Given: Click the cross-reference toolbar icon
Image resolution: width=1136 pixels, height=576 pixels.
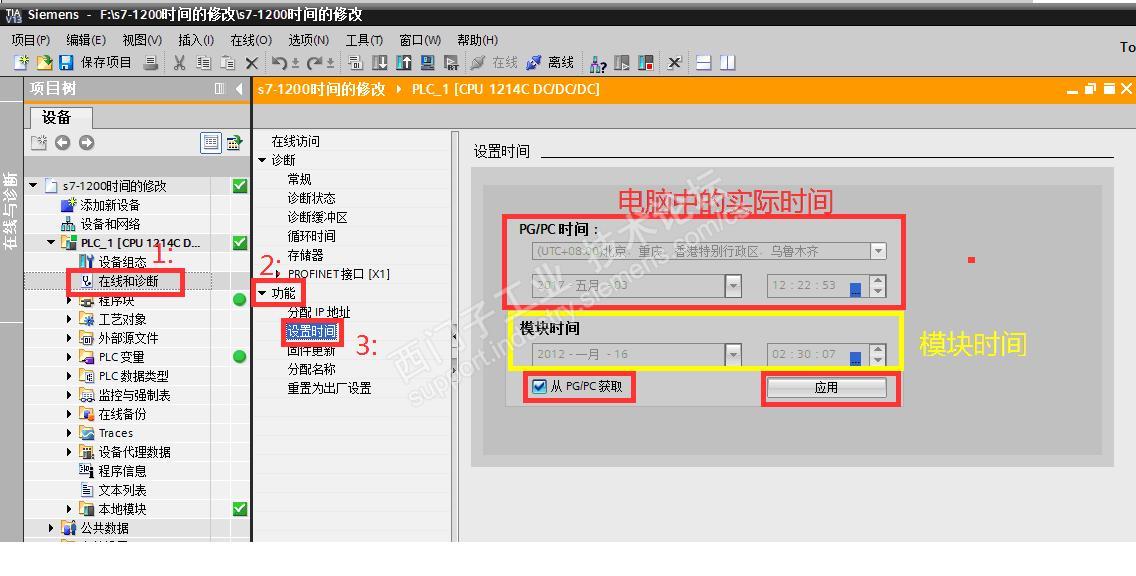Looking at the screenshot, I should (674, 63).
